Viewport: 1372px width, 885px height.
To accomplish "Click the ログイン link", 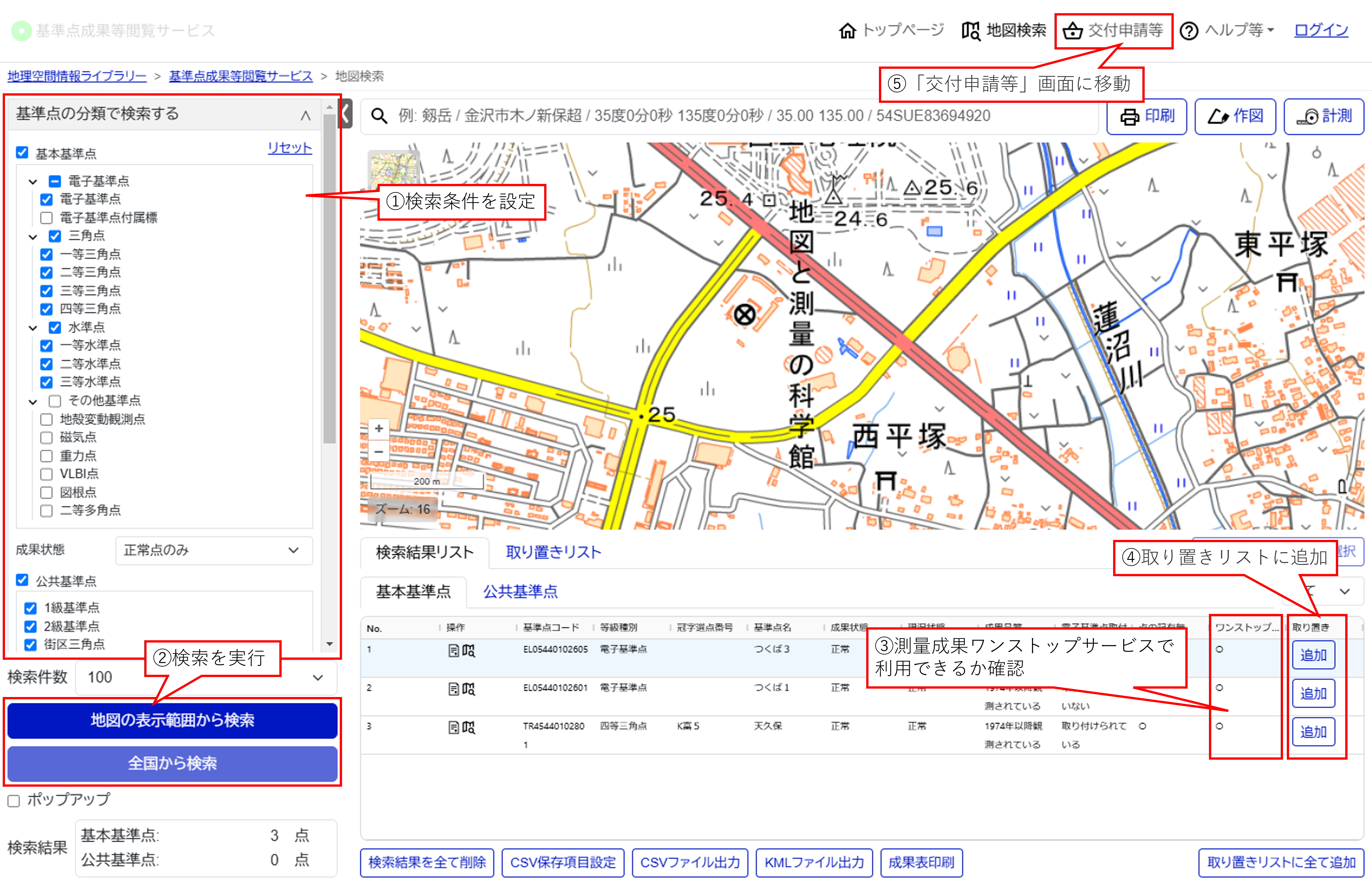I will click(1321, 30).
